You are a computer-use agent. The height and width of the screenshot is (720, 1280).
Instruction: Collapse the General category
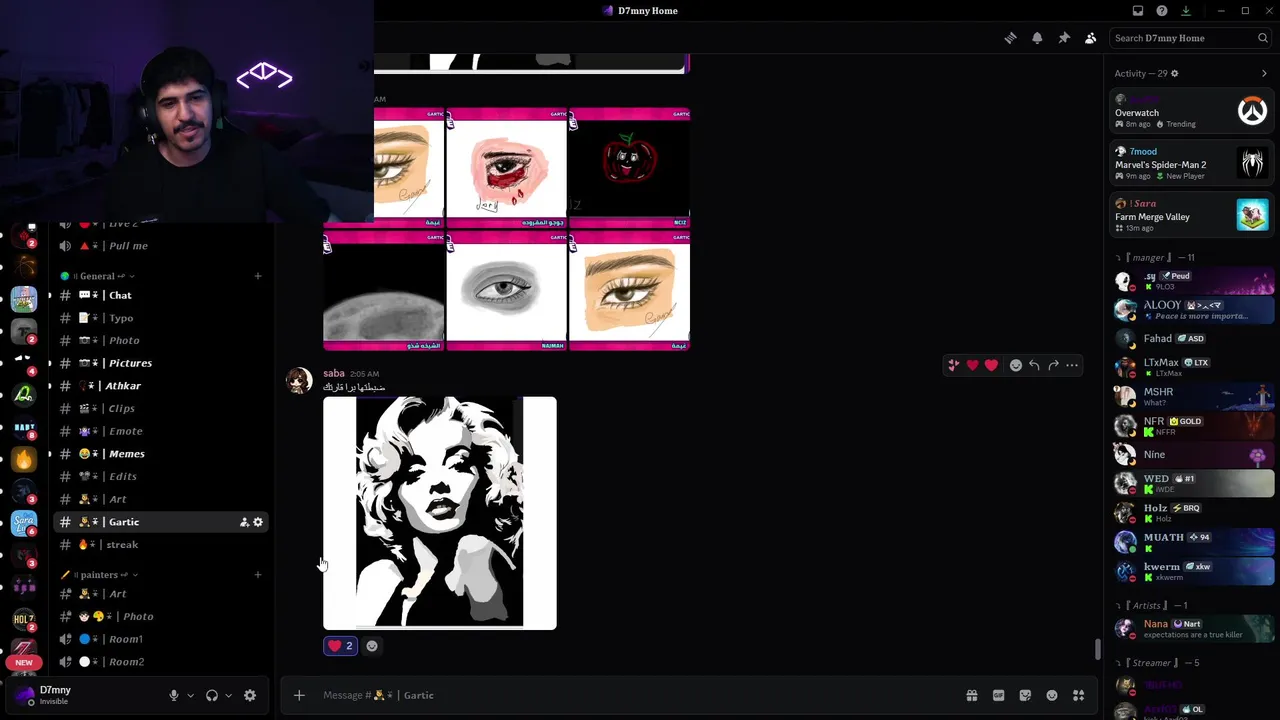97,276
